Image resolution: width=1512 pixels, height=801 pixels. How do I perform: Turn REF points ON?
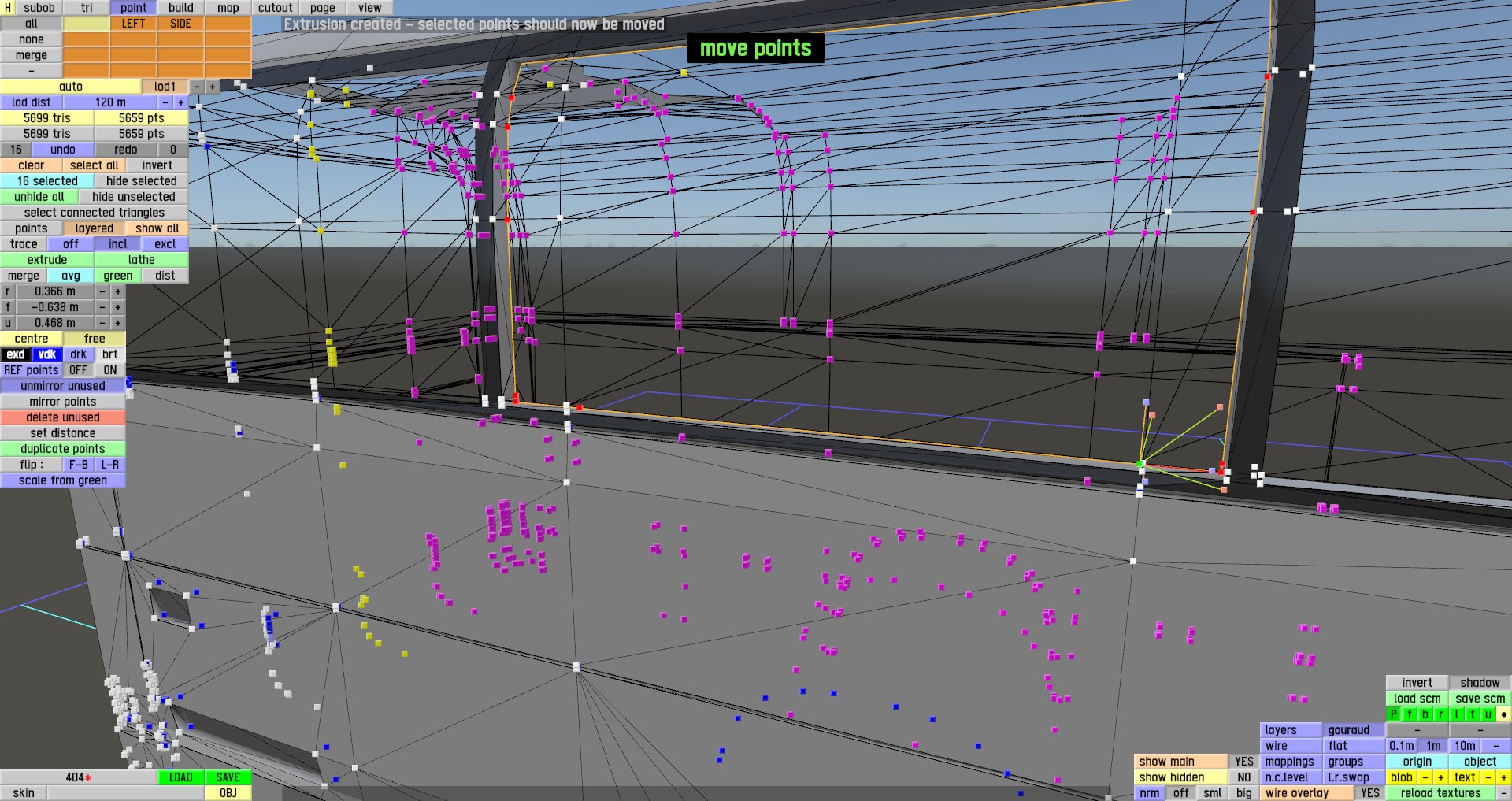point(110,370)
